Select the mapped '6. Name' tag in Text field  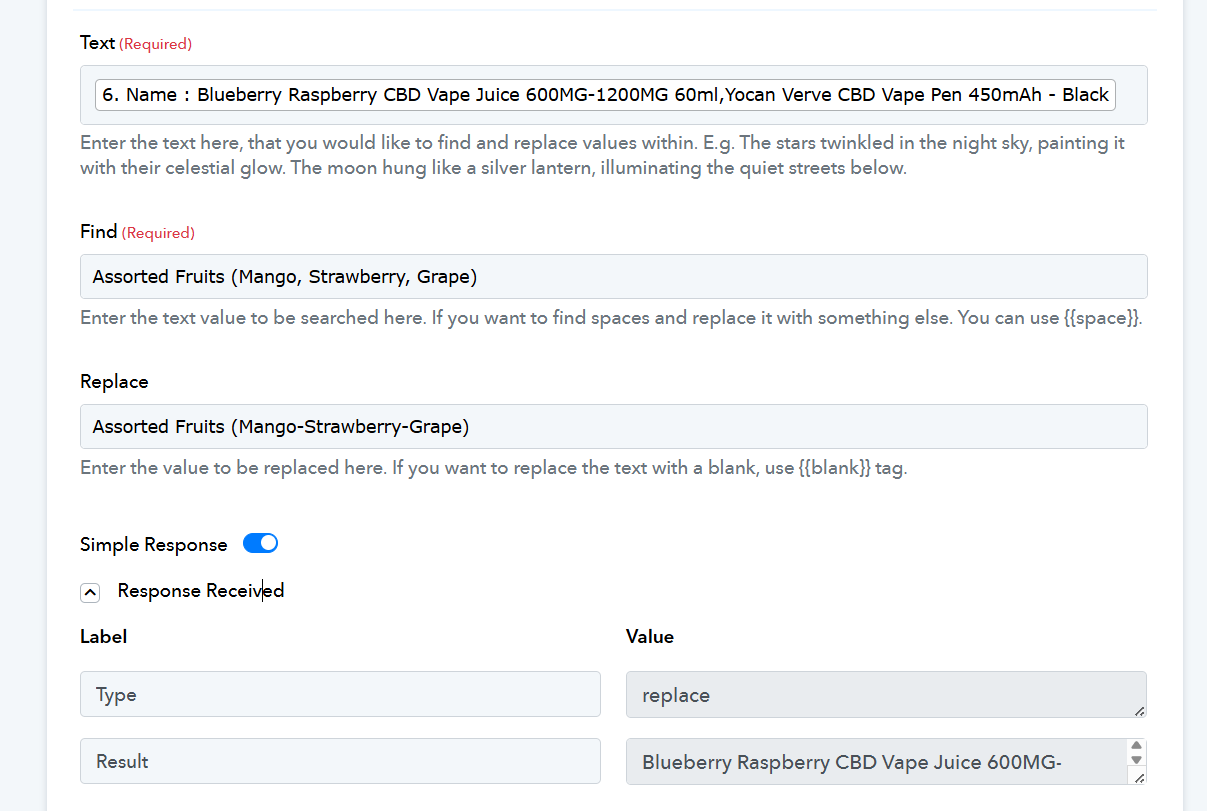tap(605, 95)
